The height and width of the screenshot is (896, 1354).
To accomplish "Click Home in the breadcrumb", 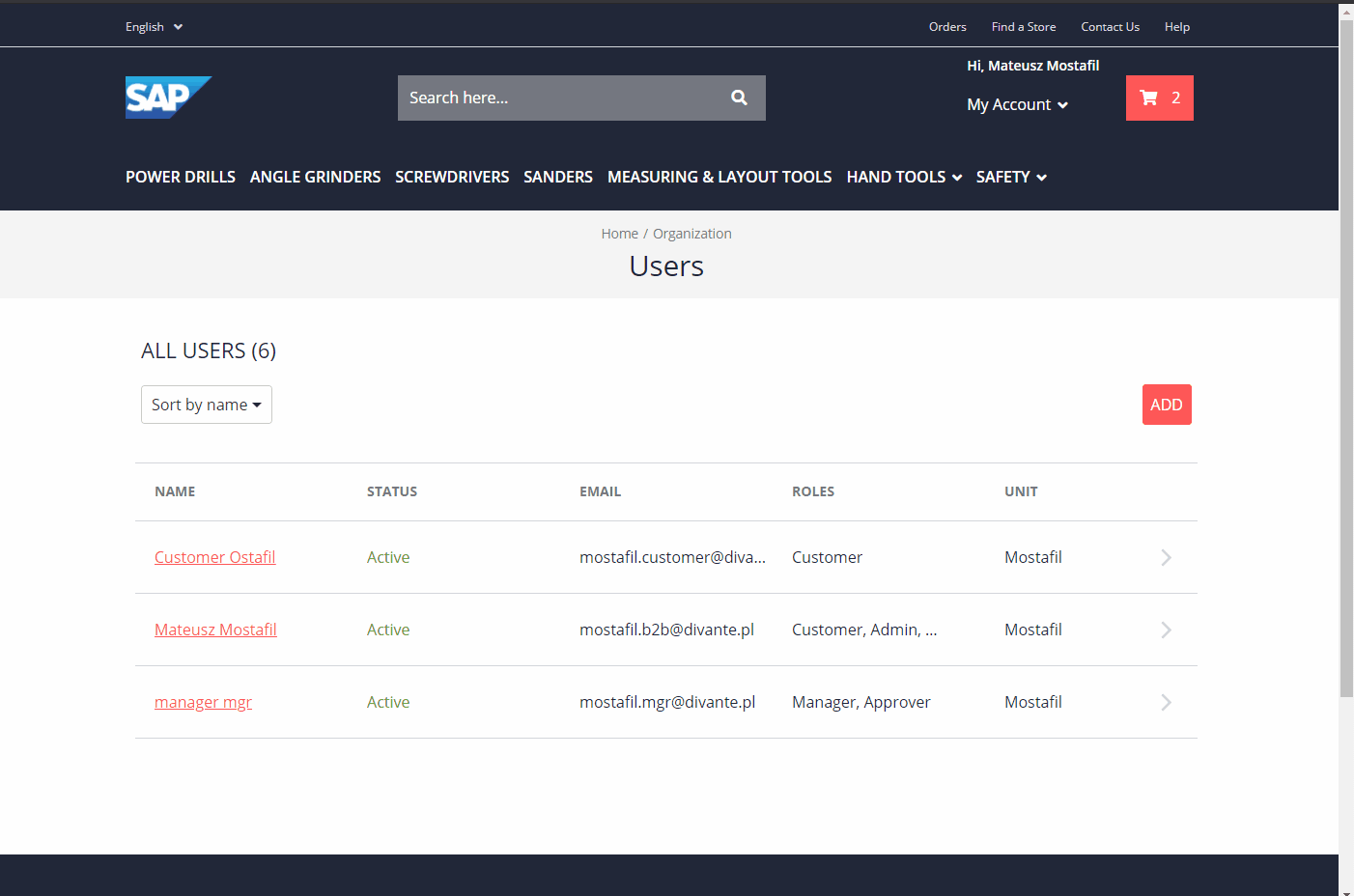I will 620,234.
